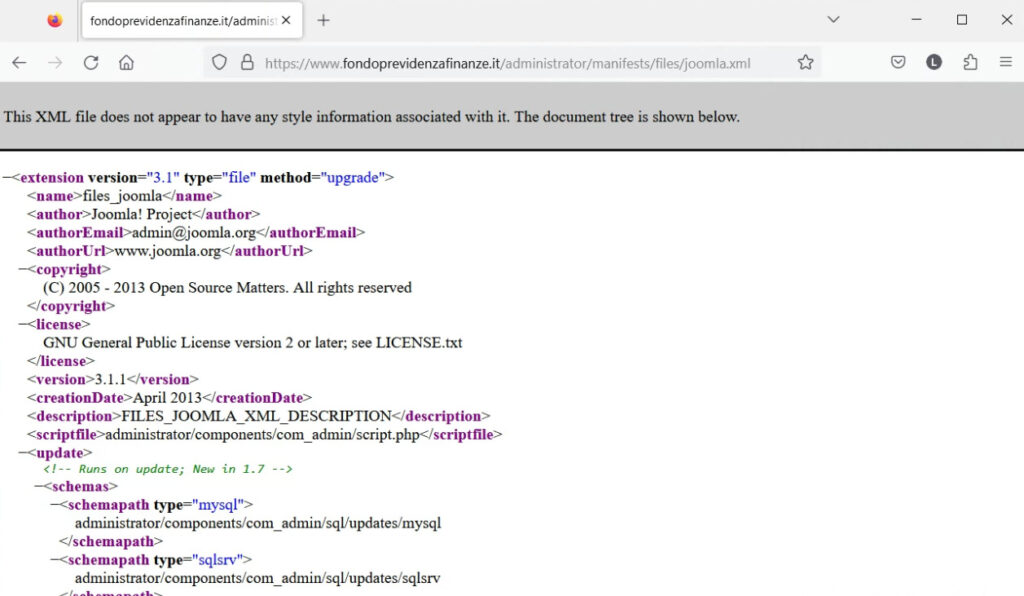This screenshot has height=596, width=1024.
Task: Collapse the schemas XML node
Action: coord(39,487)
